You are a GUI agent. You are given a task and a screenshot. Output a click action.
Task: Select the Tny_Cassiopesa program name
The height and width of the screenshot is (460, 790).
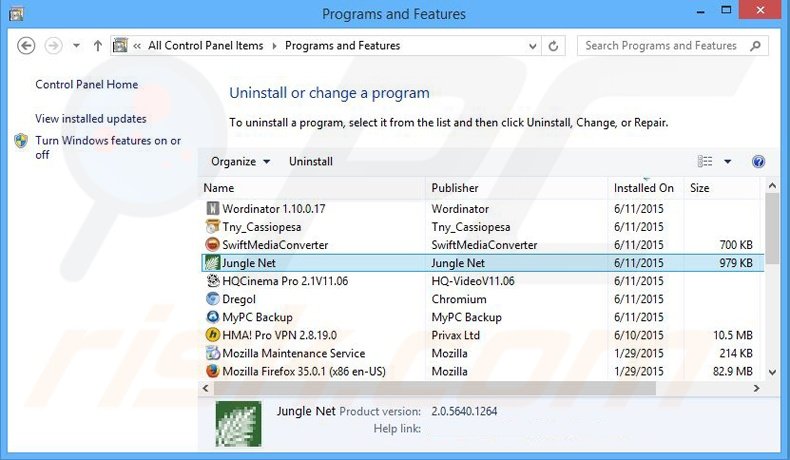pyautogui.click(x=261, y=227)
